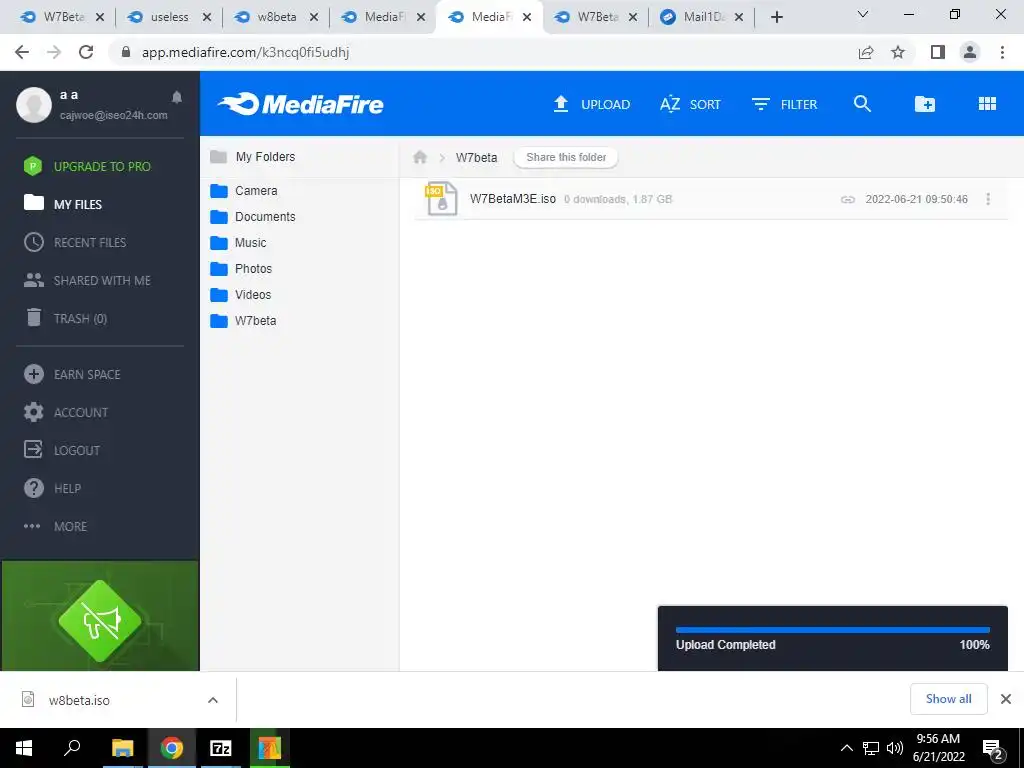Viewport: 1024px width, 768px height.
Task: Reload the page
Action: pos(86,52)
